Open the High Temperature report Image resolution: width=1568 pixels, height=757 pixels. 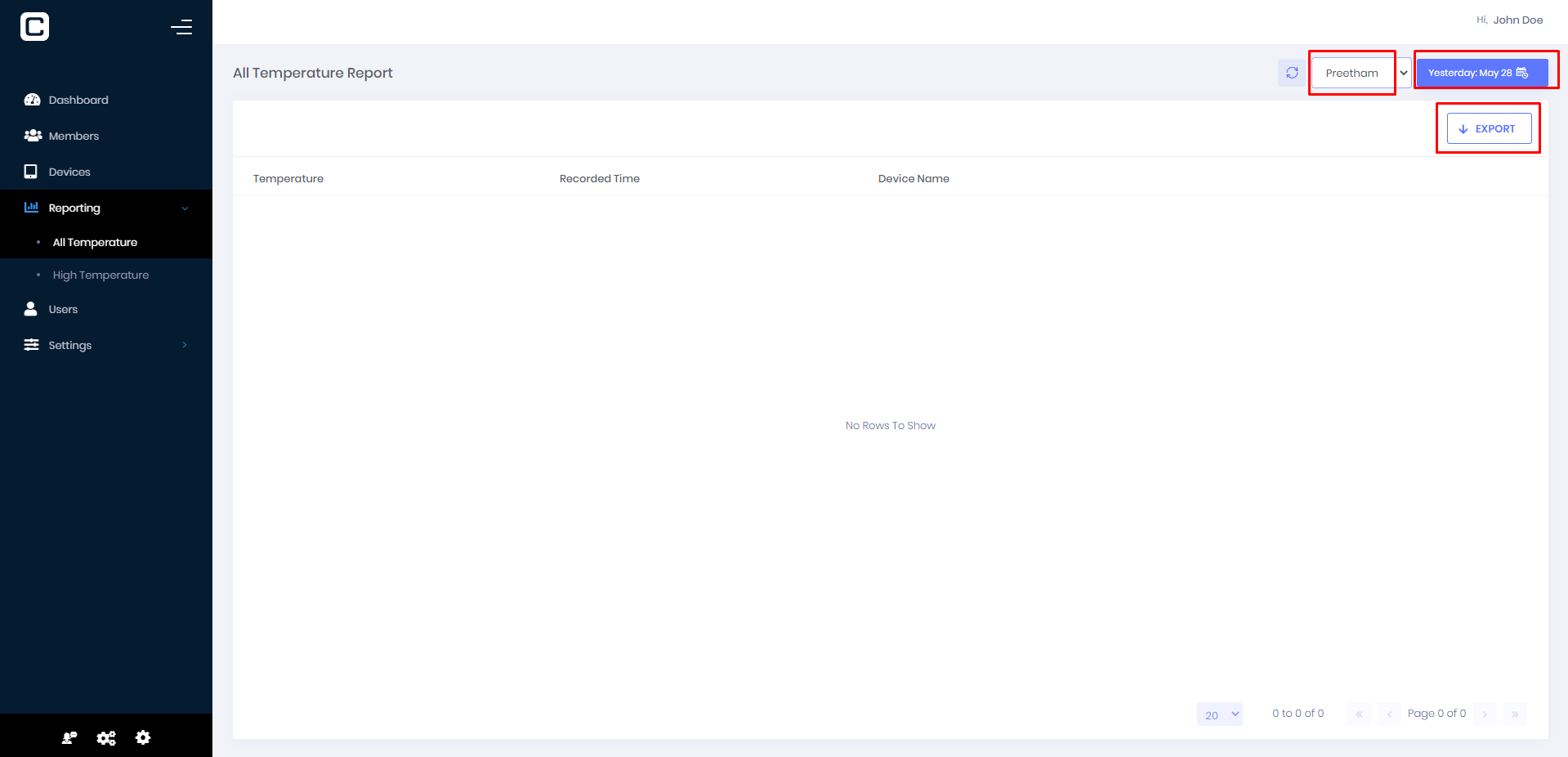(x=101, y=275)
